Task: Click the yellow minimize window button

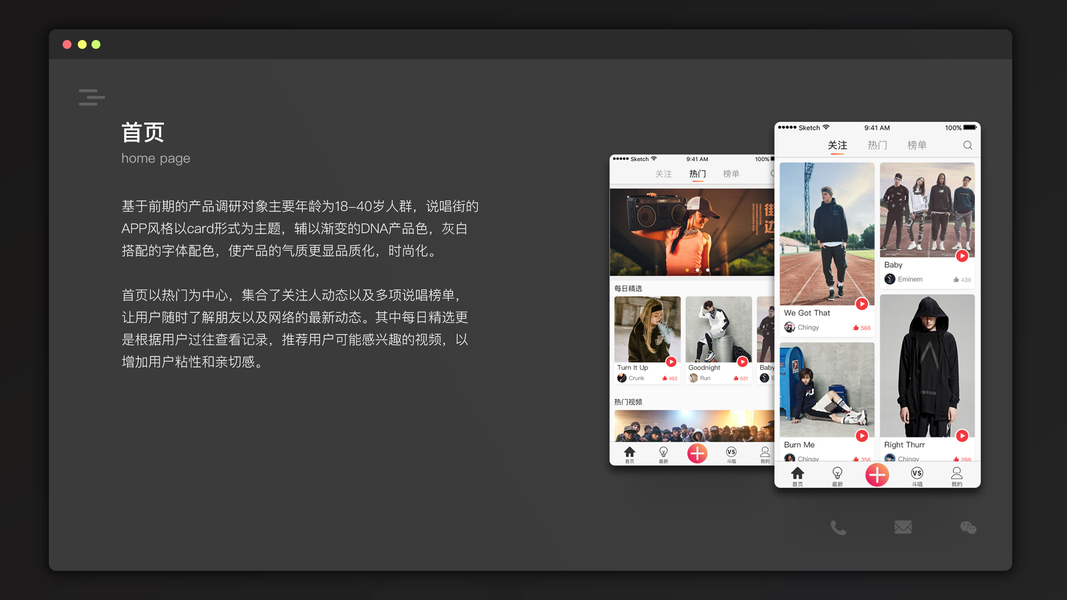Action: coord(82,44)
